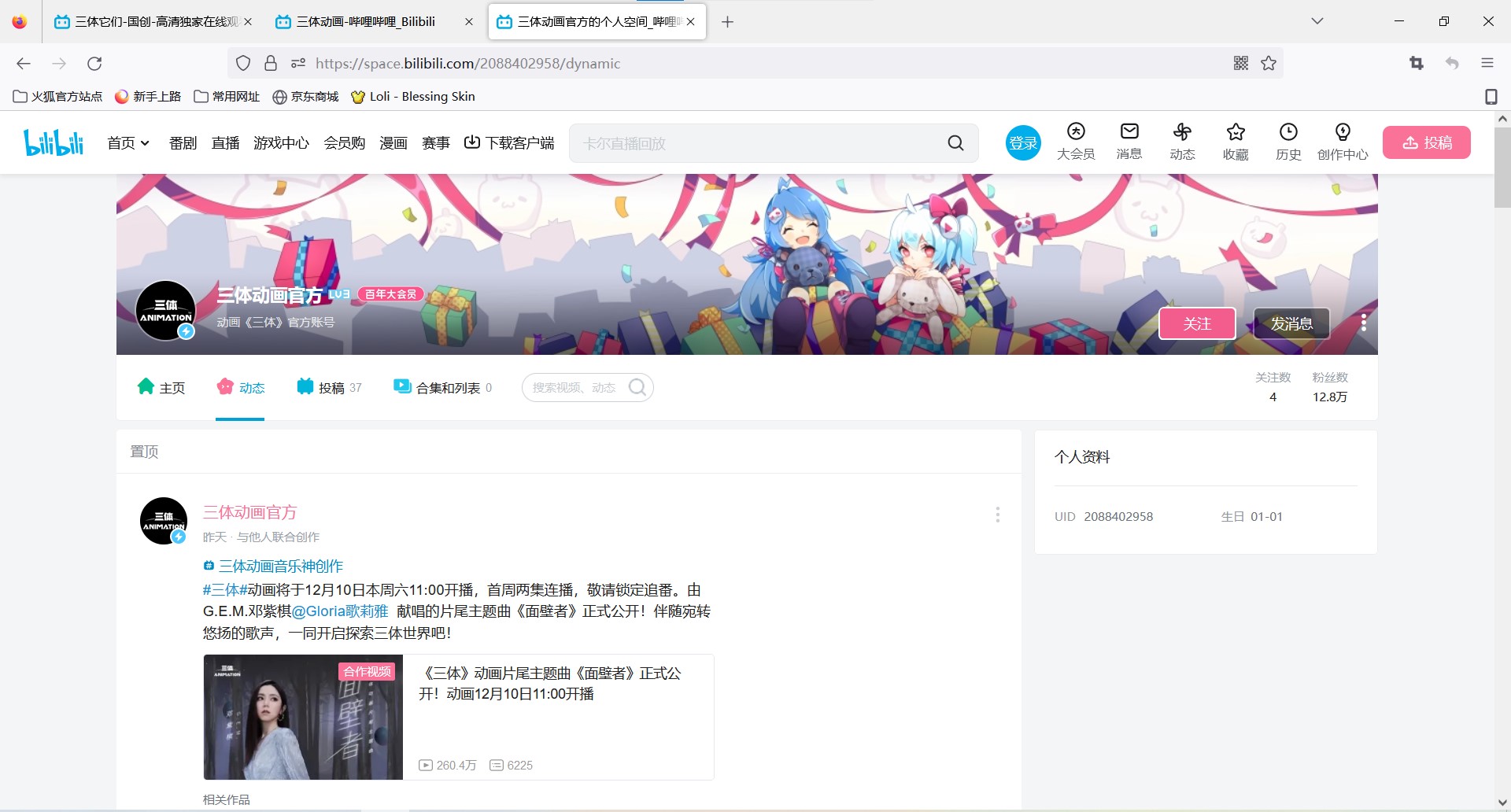1511x812 pixels.
Task: Click post author name 三体动画官方
Action: click(249, 512)
